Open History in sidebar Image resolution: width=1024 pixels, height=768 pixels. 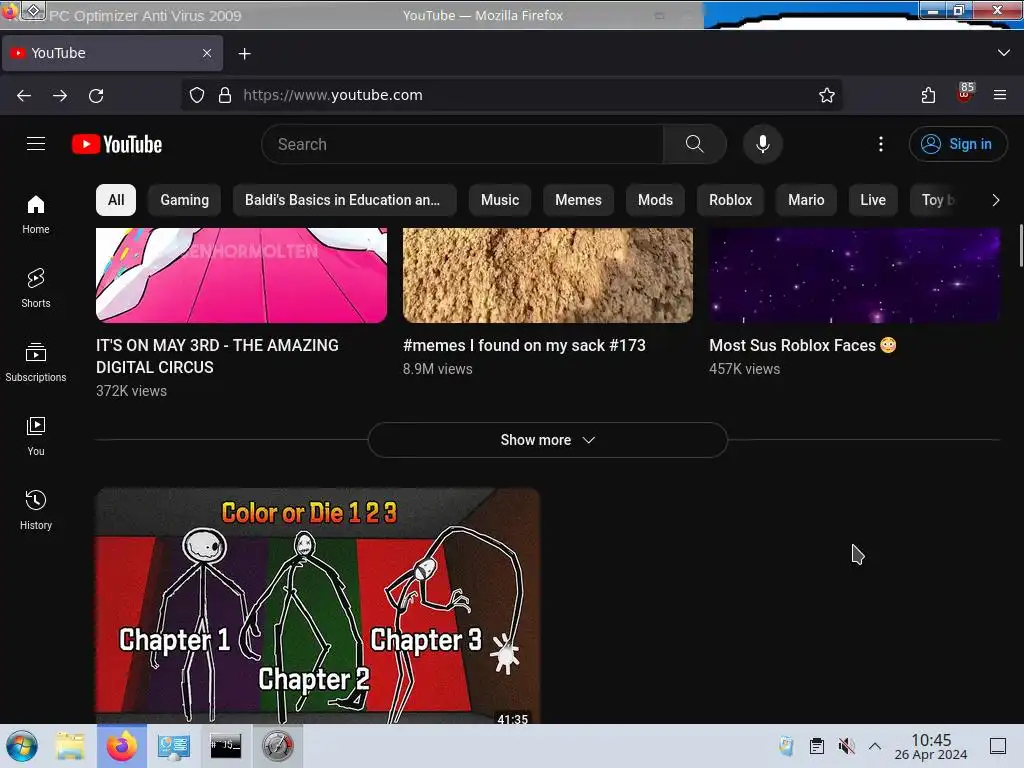(x=36, y=510)
